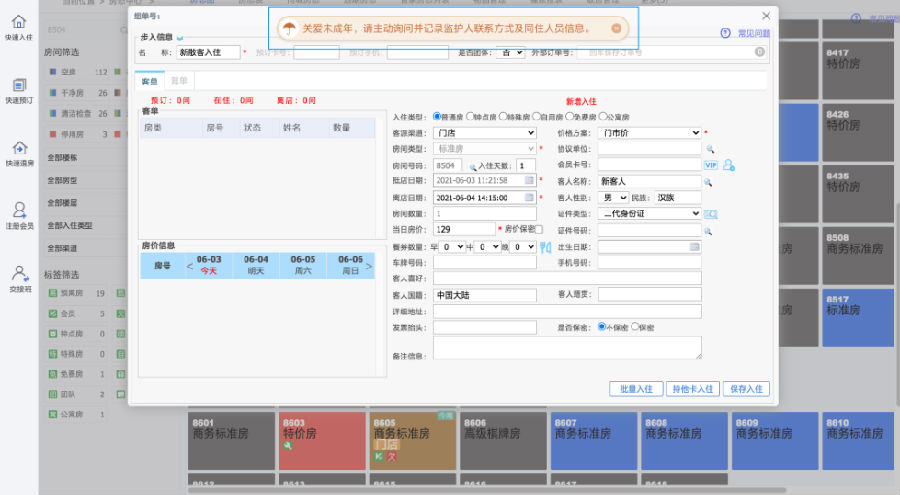The image size is (900, 495).
Task: Collapse the 步入信息 section chevron
Action: click(180, 38)
